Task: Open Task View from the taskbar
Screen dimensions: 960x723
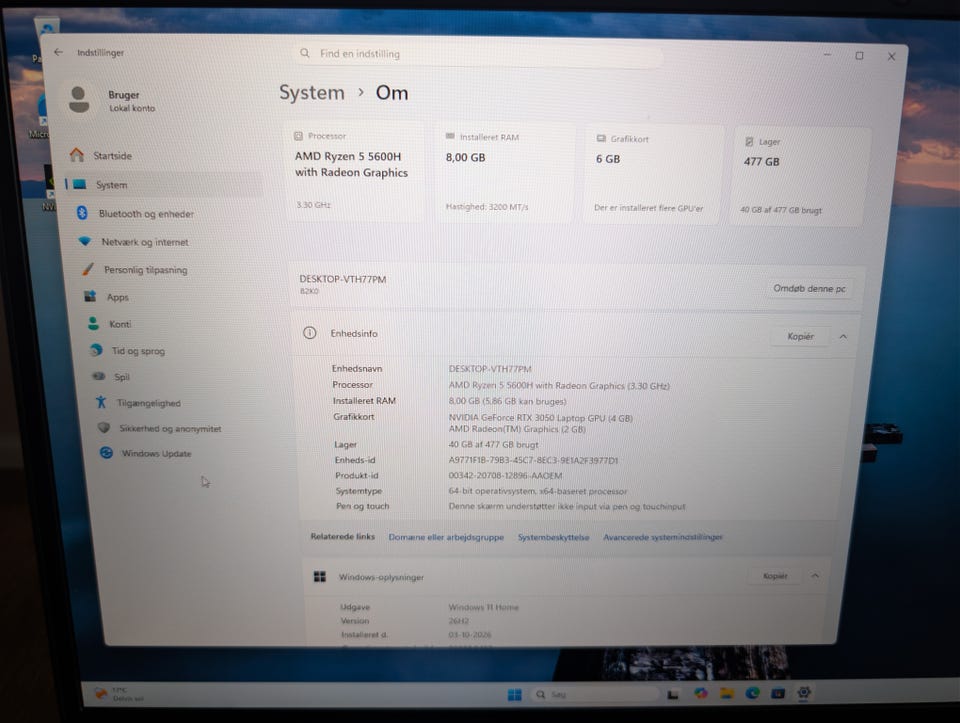Action: (673, 694)
